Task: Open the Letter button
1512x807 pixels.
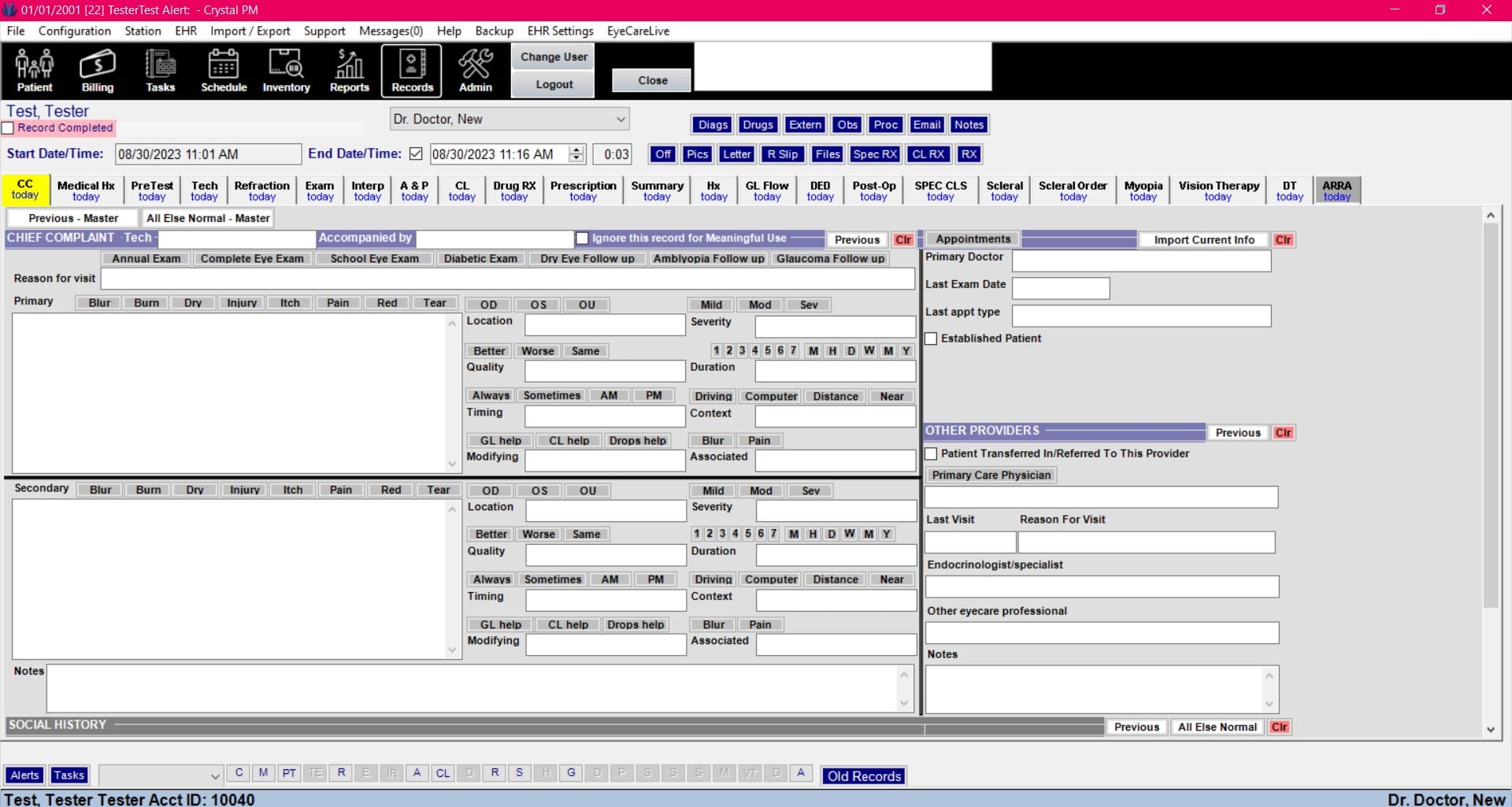Action: (737, 154)
